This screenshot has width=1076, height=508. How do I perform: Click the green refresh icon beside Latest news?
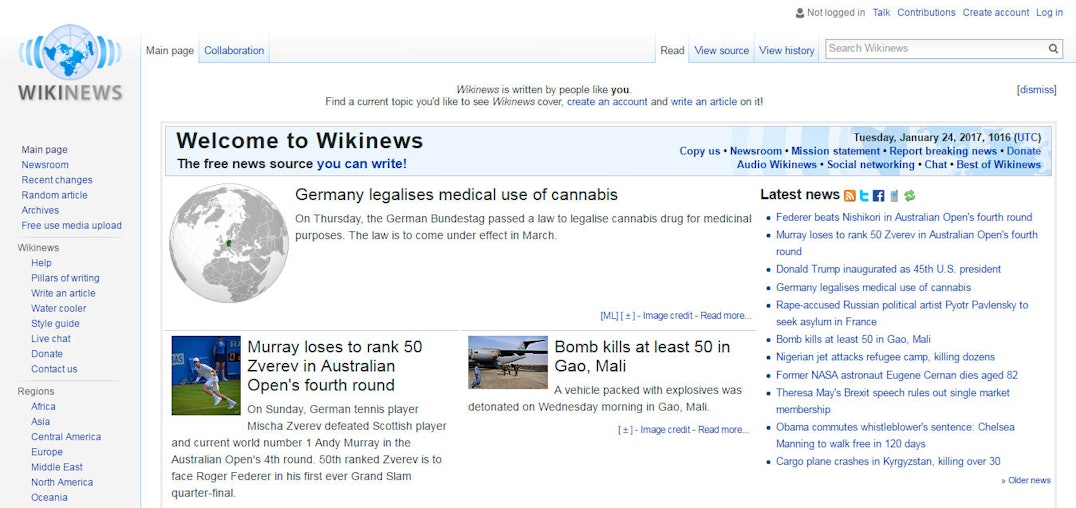(910, 196)
